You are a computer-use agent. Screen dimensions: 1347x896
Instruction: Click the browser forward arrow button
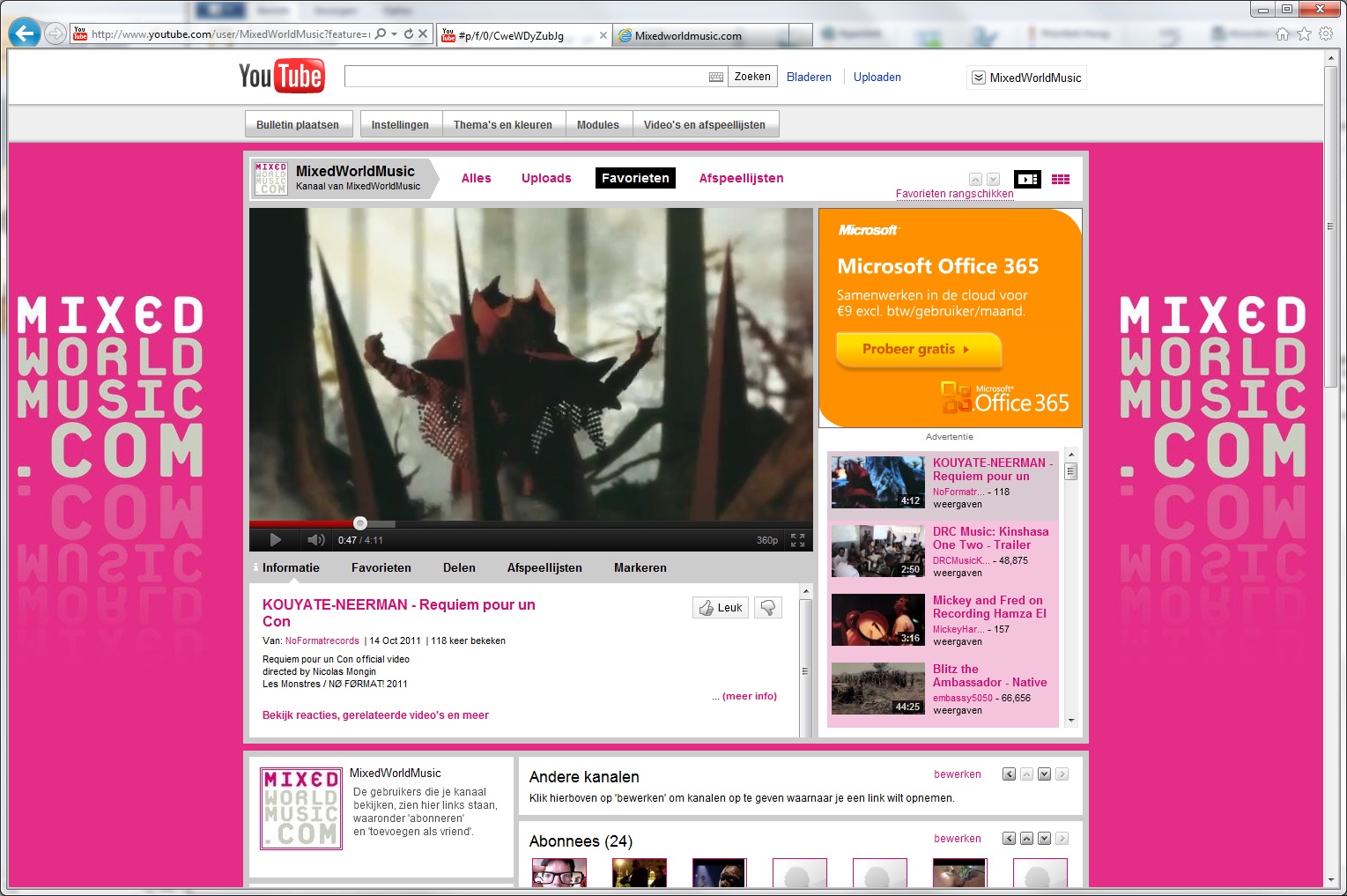[56, 33]
